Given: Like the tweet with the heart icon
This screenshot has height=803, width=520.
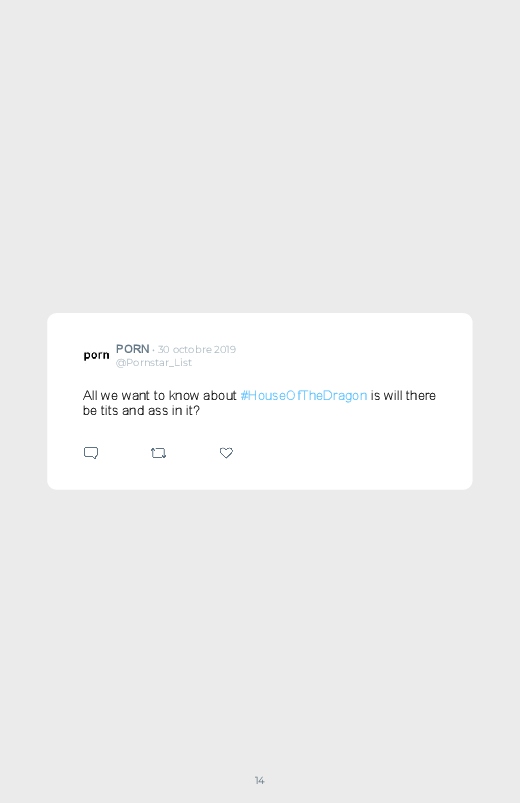Looking at the screenshot, I should 226,453.
